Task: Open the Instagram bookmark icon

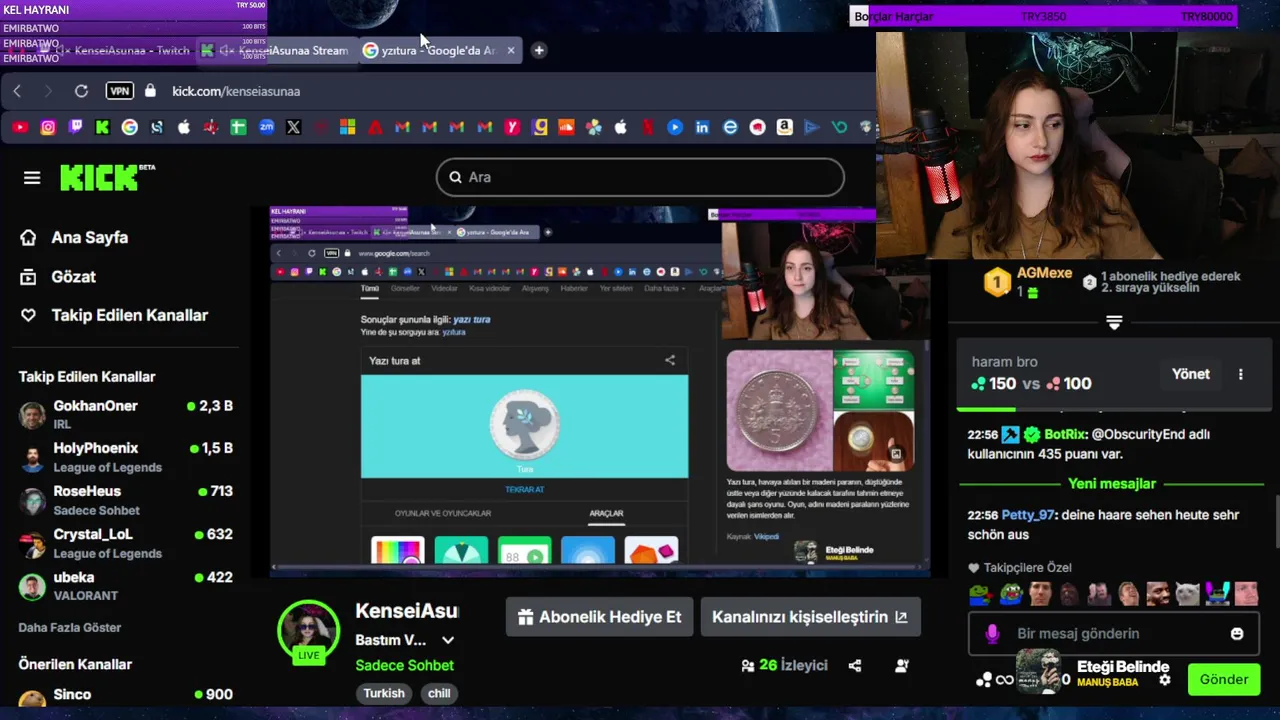Action: (x=48, y=127)
